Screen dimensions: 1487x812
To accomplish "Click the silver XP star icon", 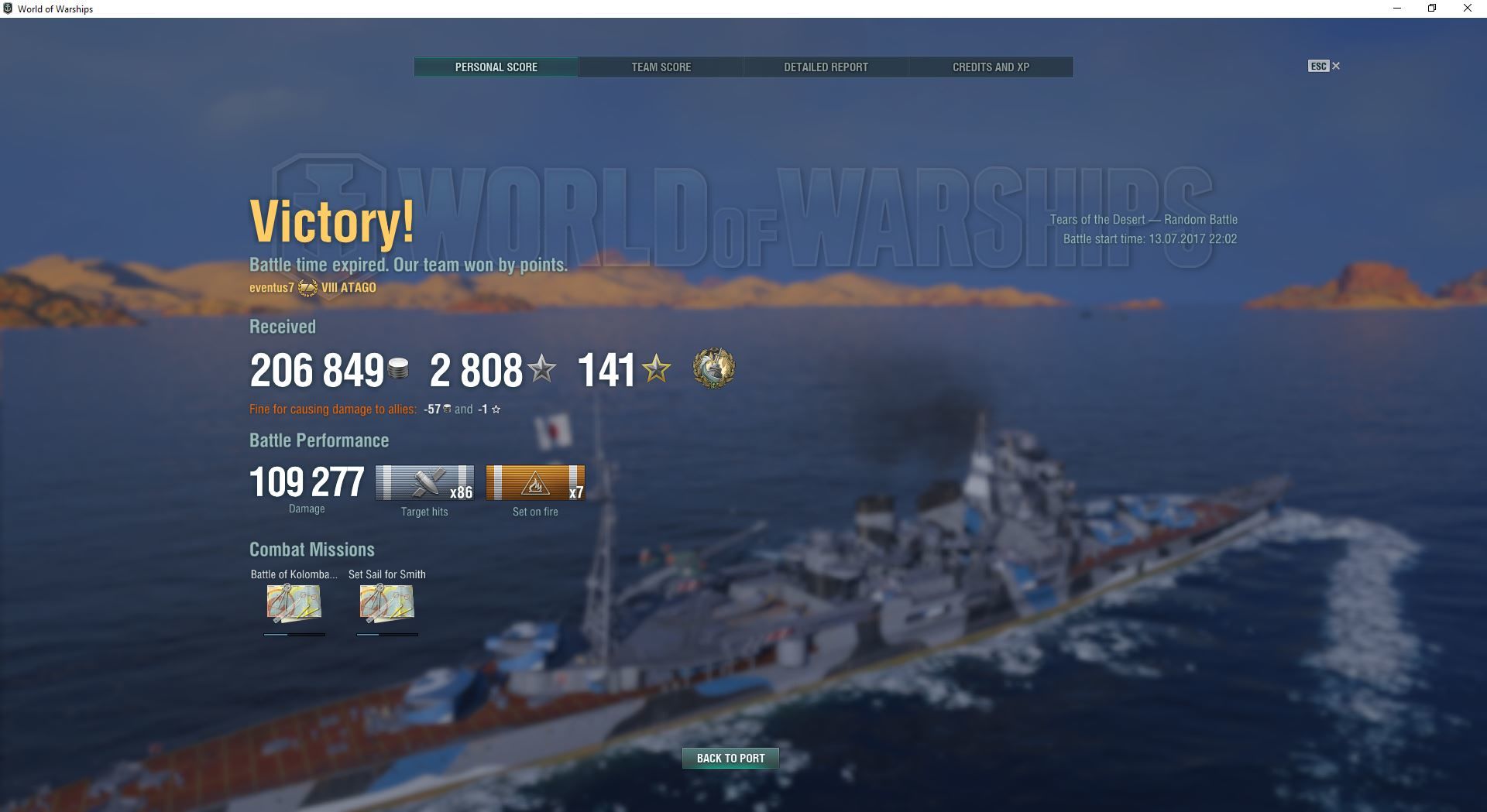I will 541,368.
